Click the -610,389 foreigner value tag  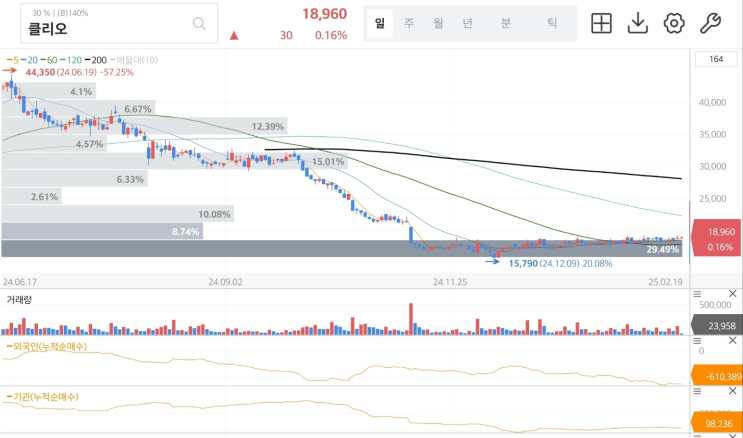click(x=717, y=376)
